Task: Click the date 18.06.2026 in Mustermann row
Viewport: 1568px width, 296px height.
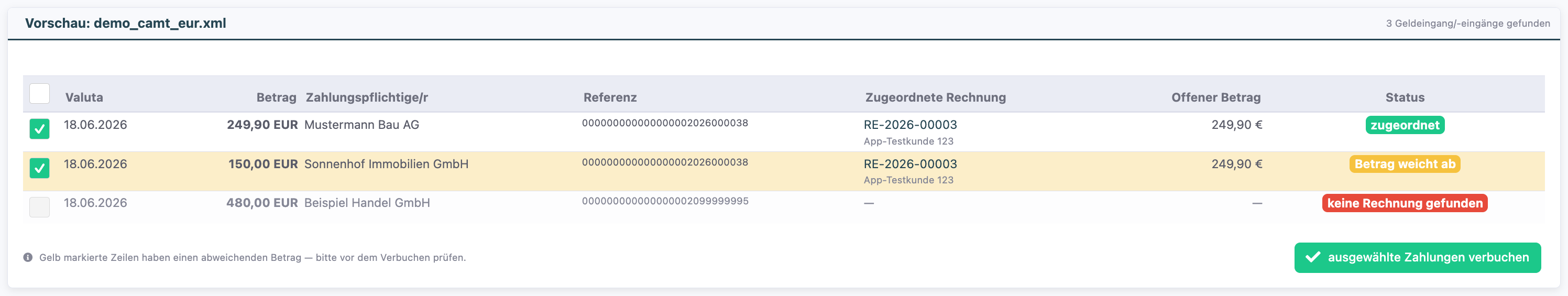Action: point(95,125)
